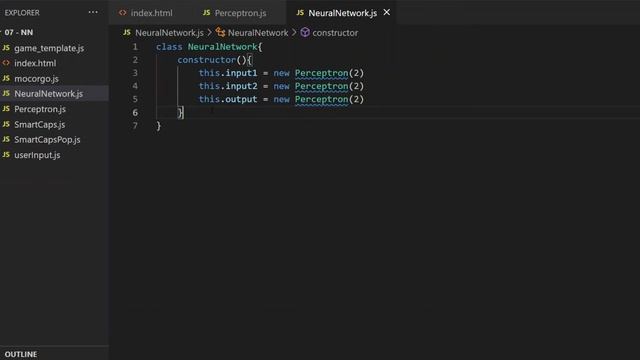This screenshot has height=360, width=640.
Task: Open userInput.js in the explorer
Action: click(x=37, y=155)
